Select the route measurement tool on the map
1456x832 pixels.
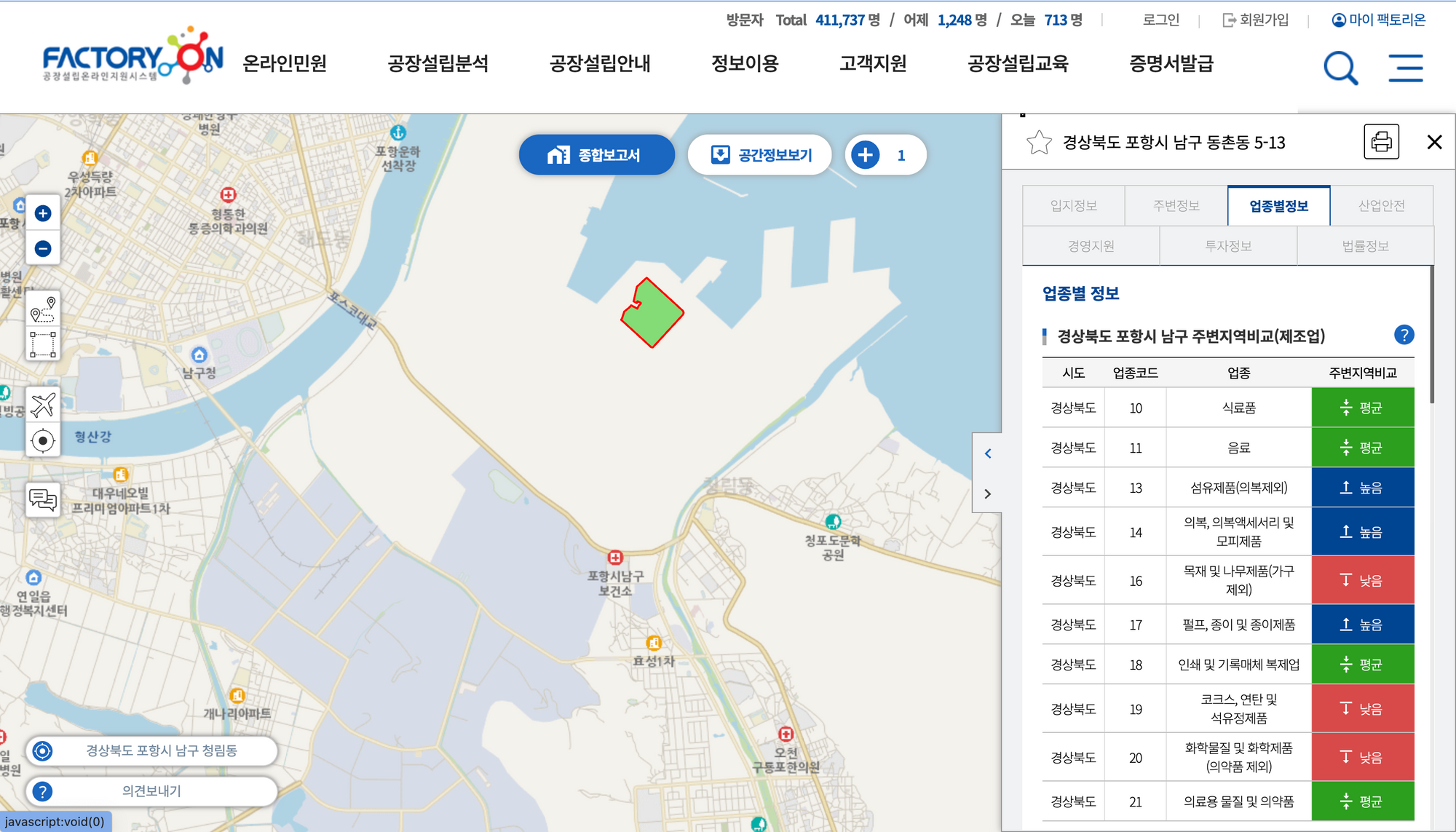[x=43, y=309]
